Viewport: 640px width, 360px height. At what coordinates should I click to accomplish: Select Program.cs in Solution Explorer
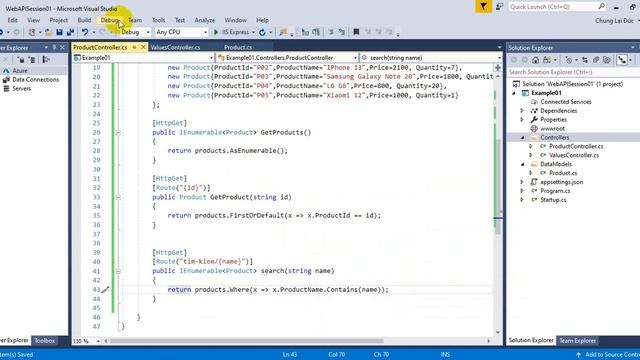coord(555,191)
